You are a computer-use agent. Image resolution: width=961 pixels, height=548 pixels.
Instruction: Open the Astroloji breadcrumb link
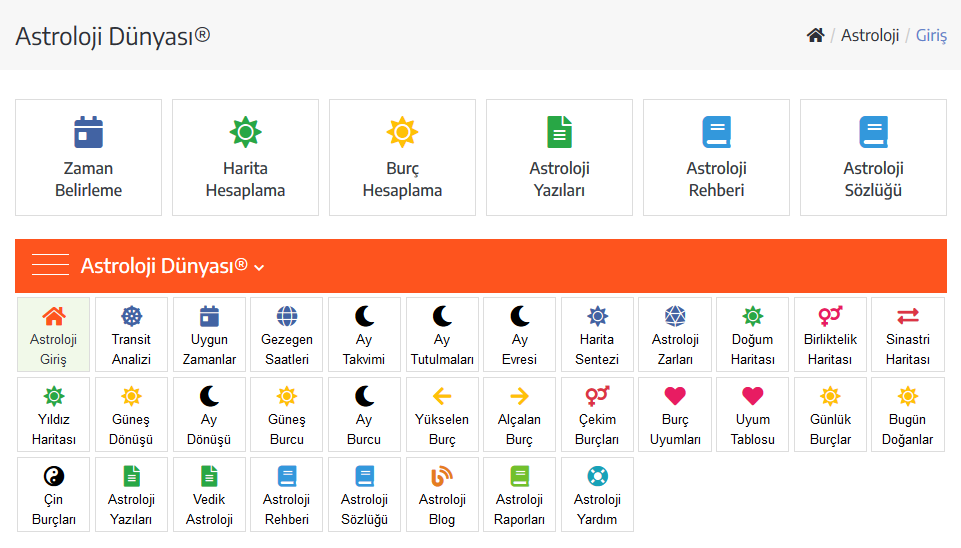coord(870,36)
